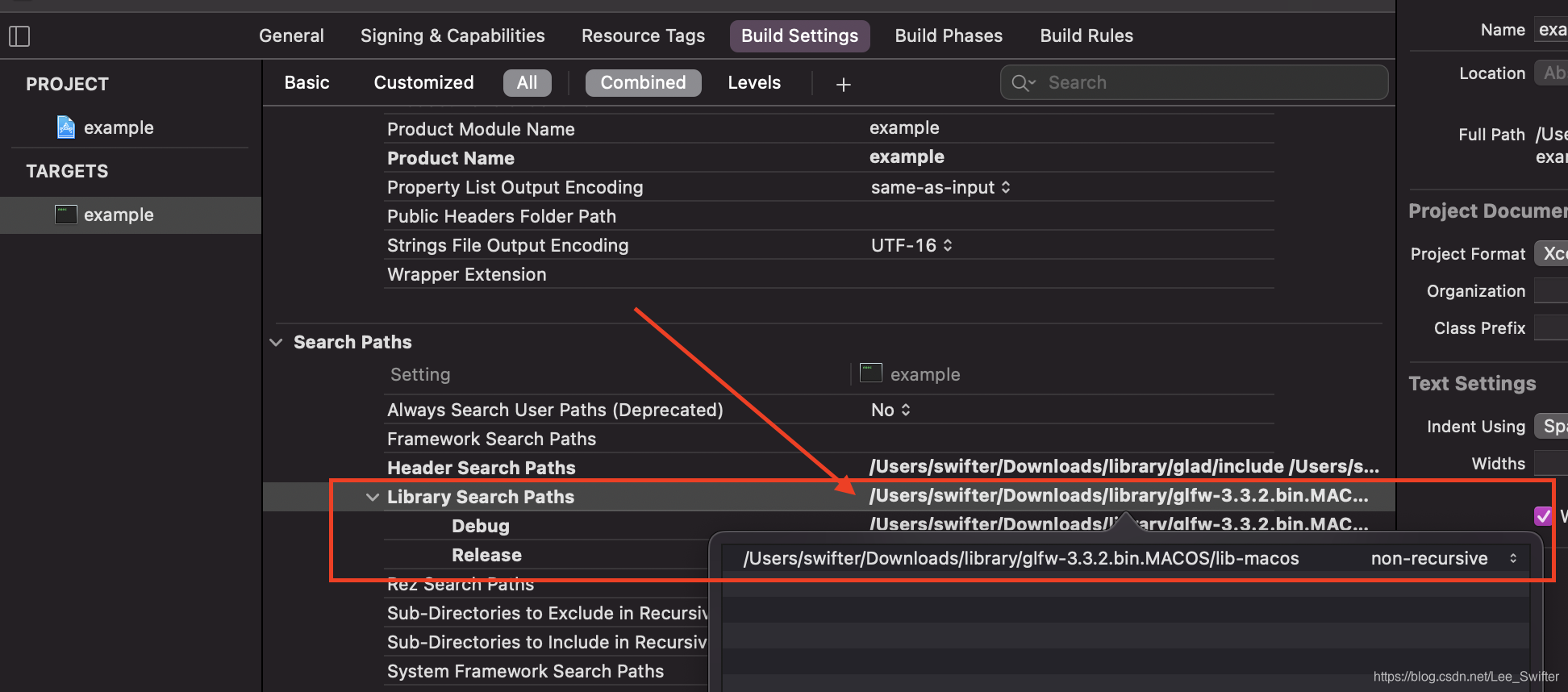Screen dimensions: 1568x692
Task: Select Sub-Directories to Include in Recursive row
Action: point(547,642)
